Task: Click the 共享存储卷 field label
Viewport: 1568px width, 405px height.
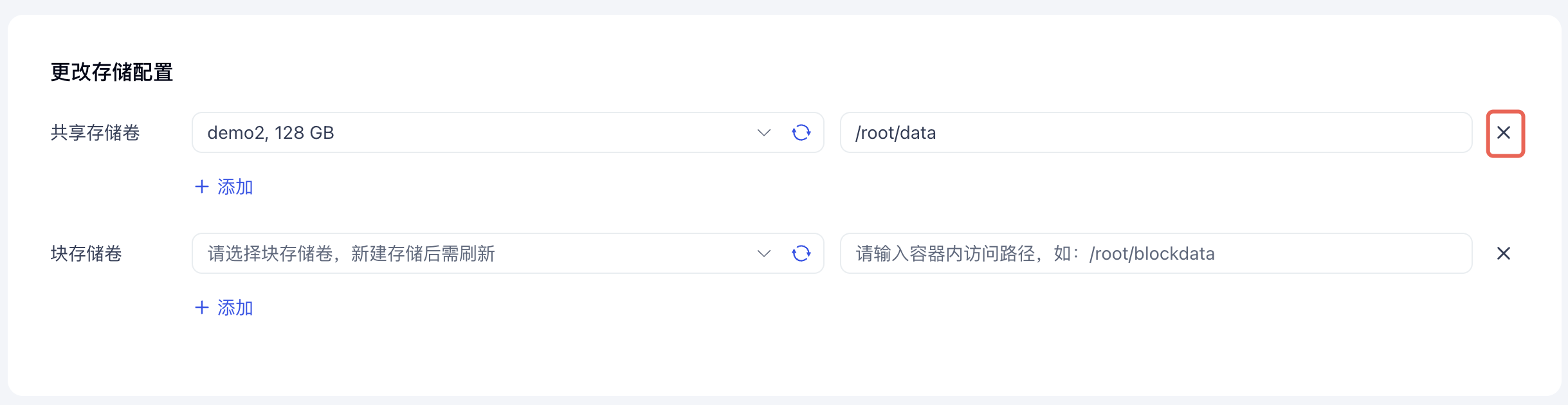Action: pos(95,132)
